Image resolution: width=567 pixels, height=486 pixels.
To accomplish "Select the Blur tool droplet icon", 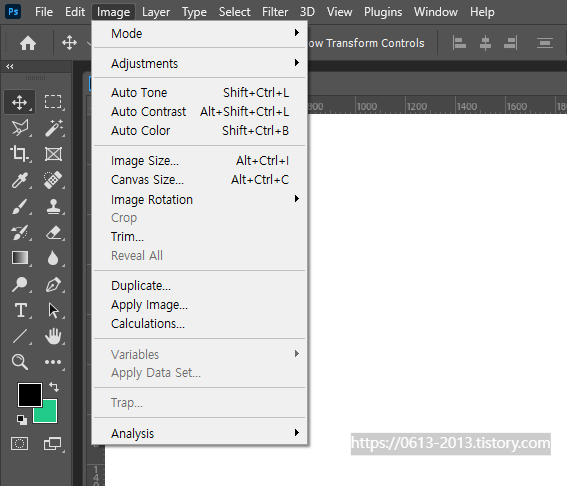I will click(53, 258).
